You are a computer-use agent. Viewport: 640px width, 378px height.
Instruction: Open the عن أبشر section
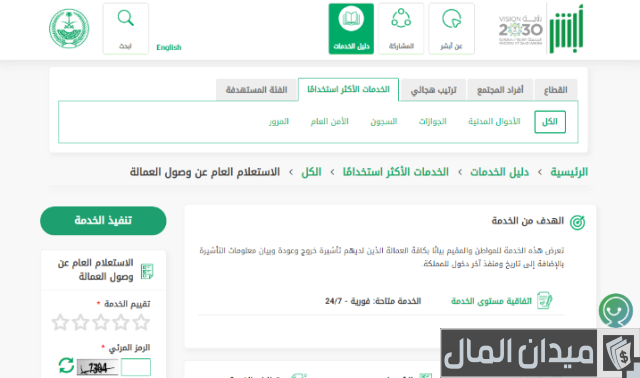[x=451, y=29]
